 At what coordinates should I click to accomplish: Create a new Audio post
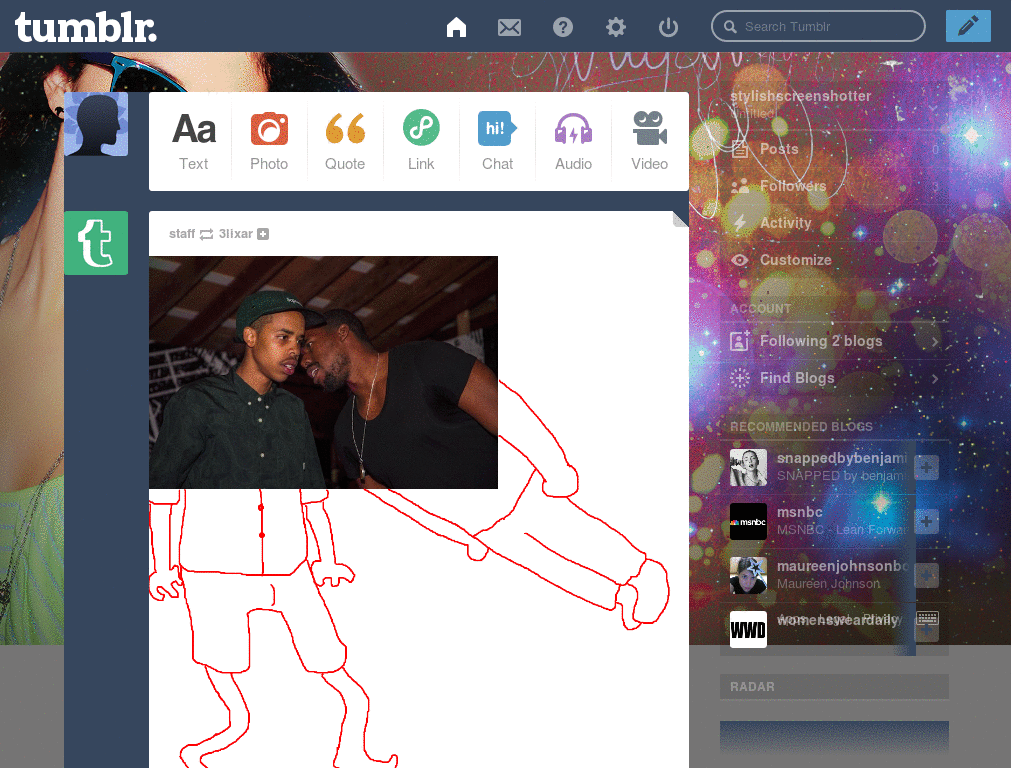(573, 141)
